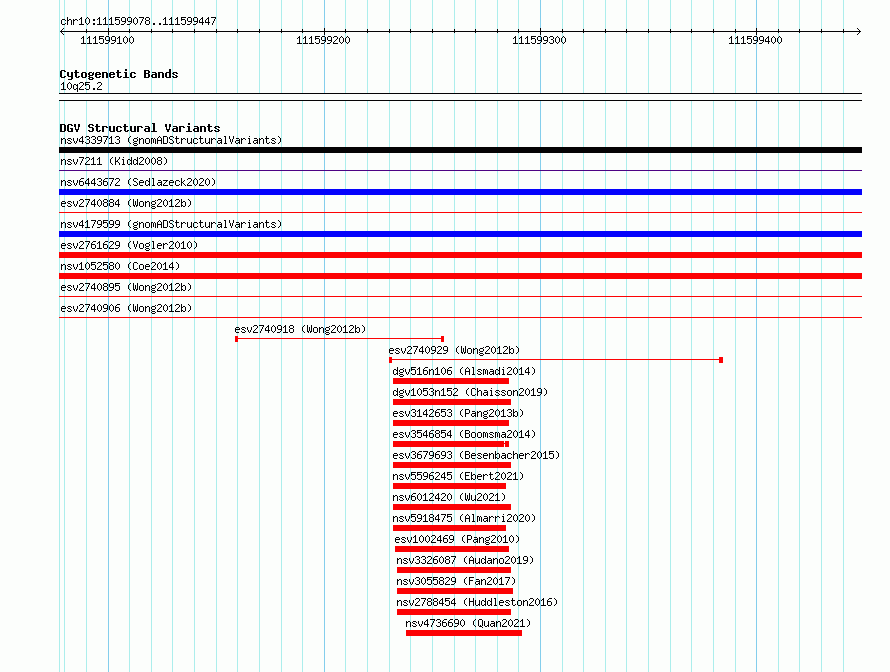Click the 10q25.2 band label
Viewport: 890px width, 672px height.
(x=81, y=86)
